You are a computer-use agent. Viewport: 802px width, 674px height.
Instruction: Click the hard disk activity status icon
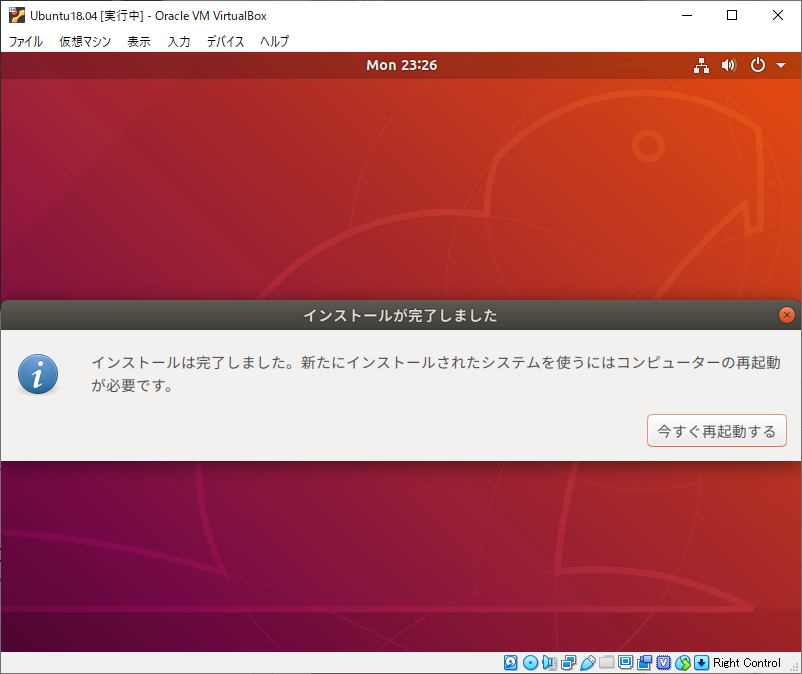(510, 663)
